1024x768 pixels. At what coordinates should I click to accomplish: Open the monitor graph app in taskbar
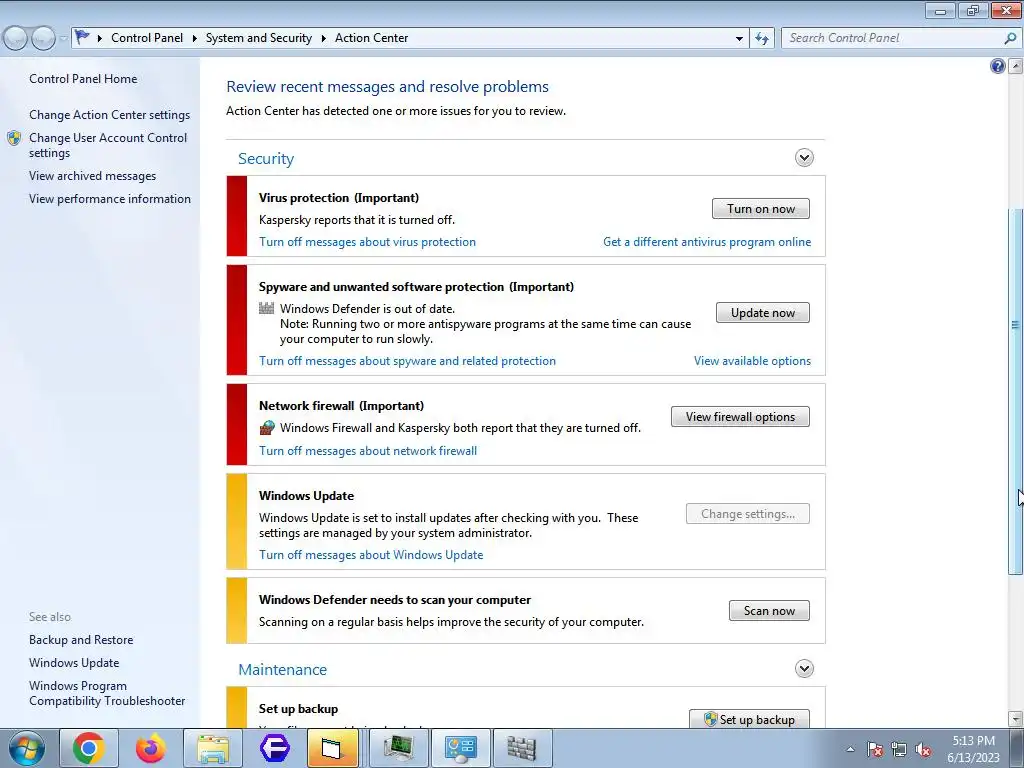[398, 748]
